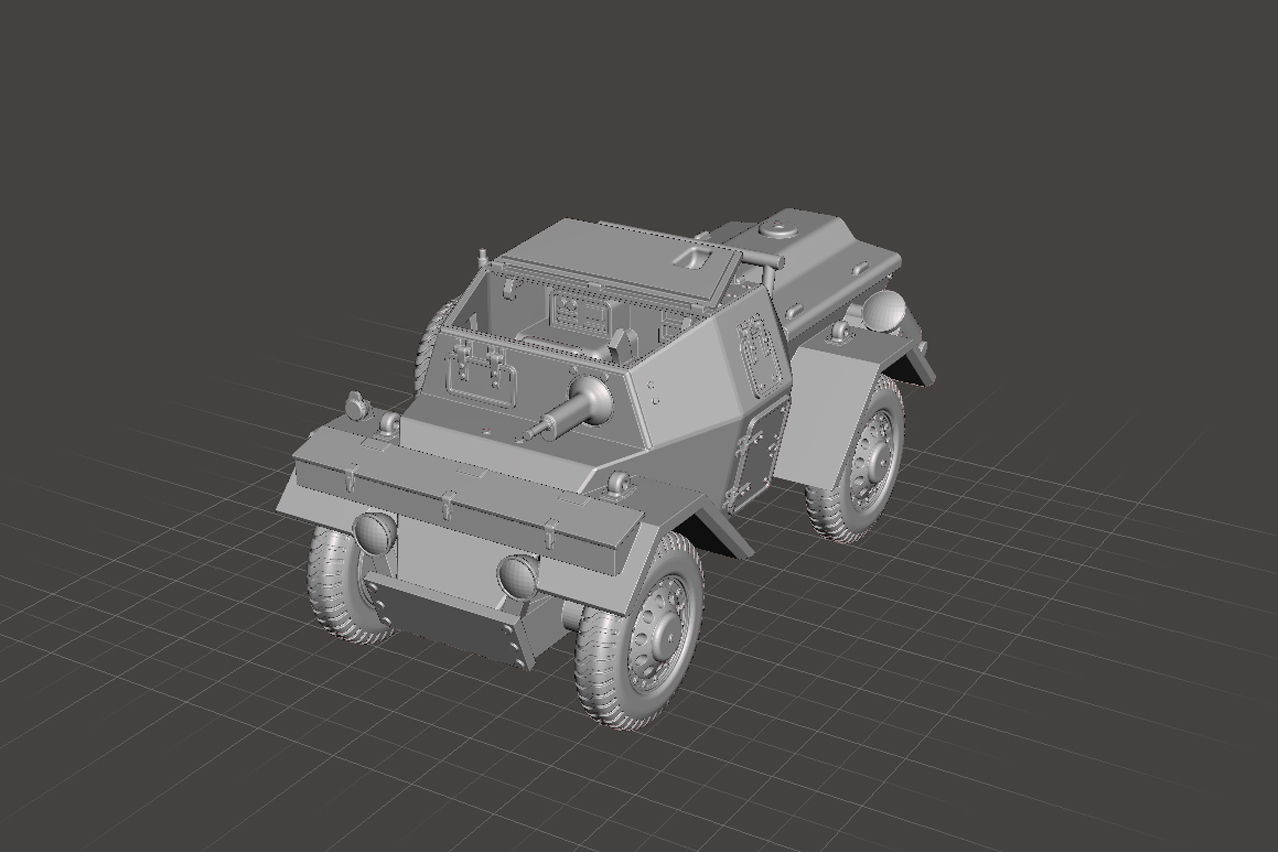This screenshot has height=852, width=1278.
Task: Click the gun barrel muzzle tip
Action: coord(526,435)
